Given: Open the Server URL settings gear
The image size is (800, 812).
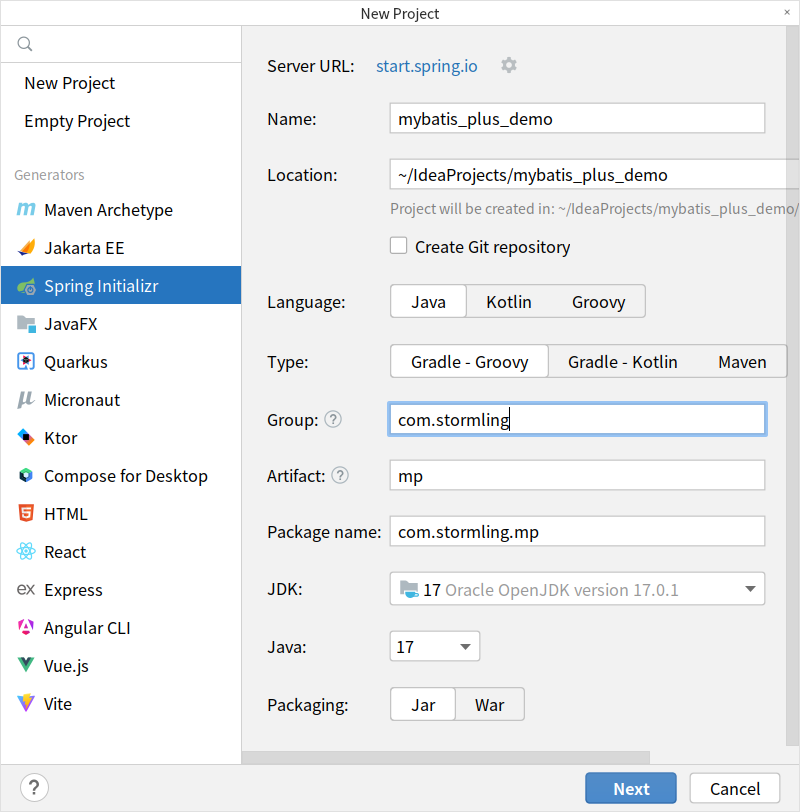Looking at the screenshot, I should pos(509,65).
